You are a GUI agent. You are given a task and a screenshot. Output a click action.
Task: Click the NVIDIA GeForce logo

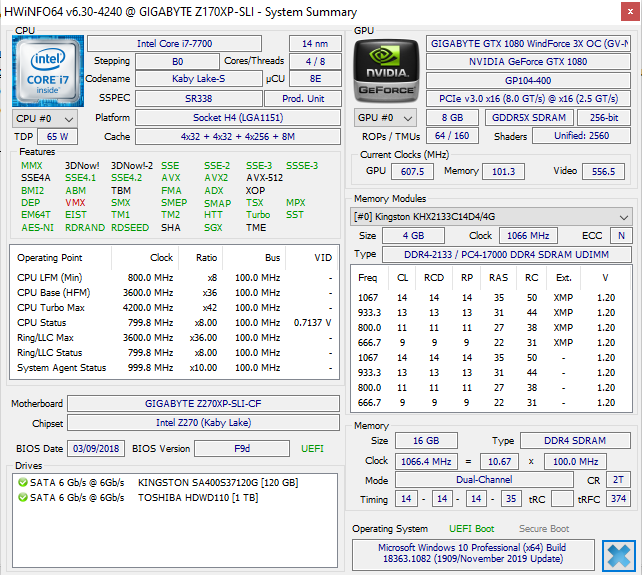(386, 70)
